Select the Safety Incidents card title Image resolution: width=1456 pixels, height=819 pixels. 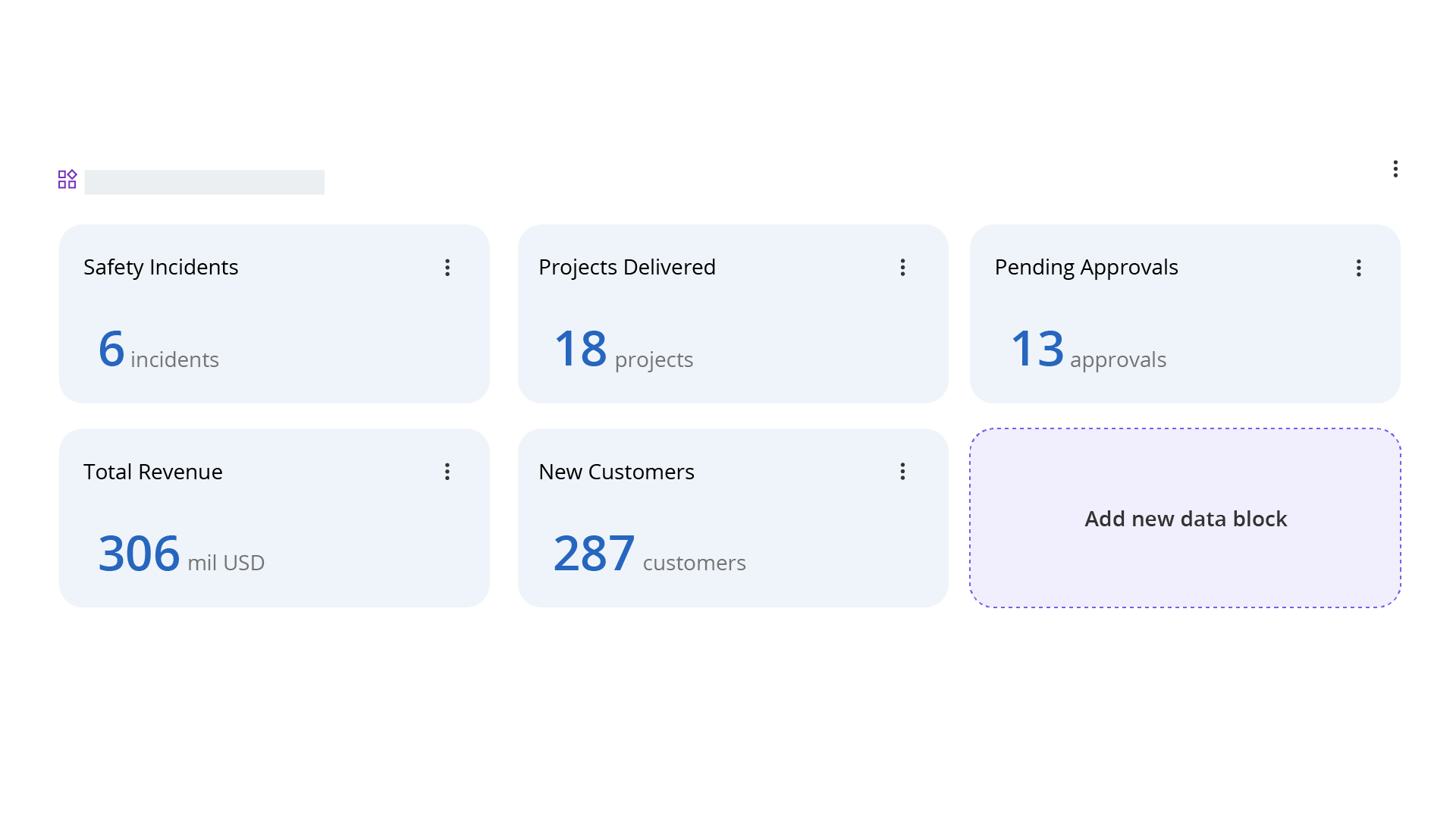pos(161,267)
